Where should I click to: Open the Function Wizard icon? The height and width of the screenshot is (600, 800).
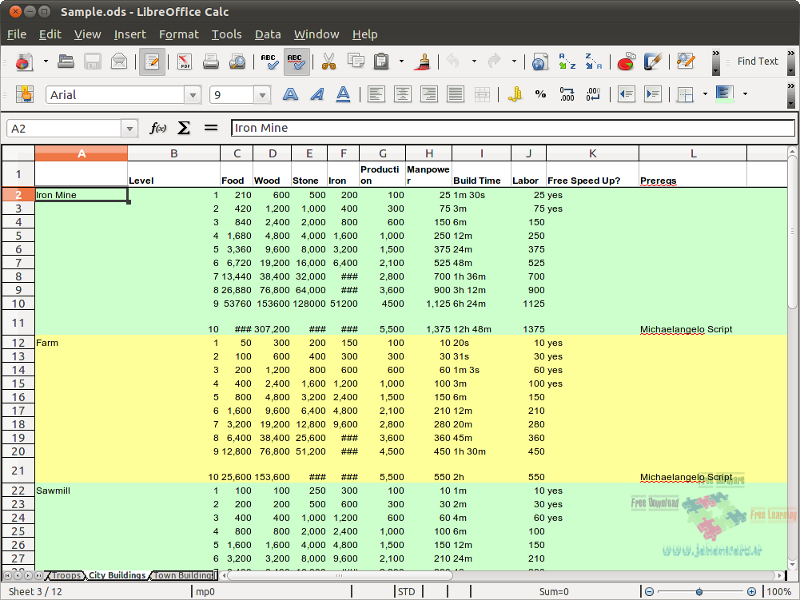(158, 128)
